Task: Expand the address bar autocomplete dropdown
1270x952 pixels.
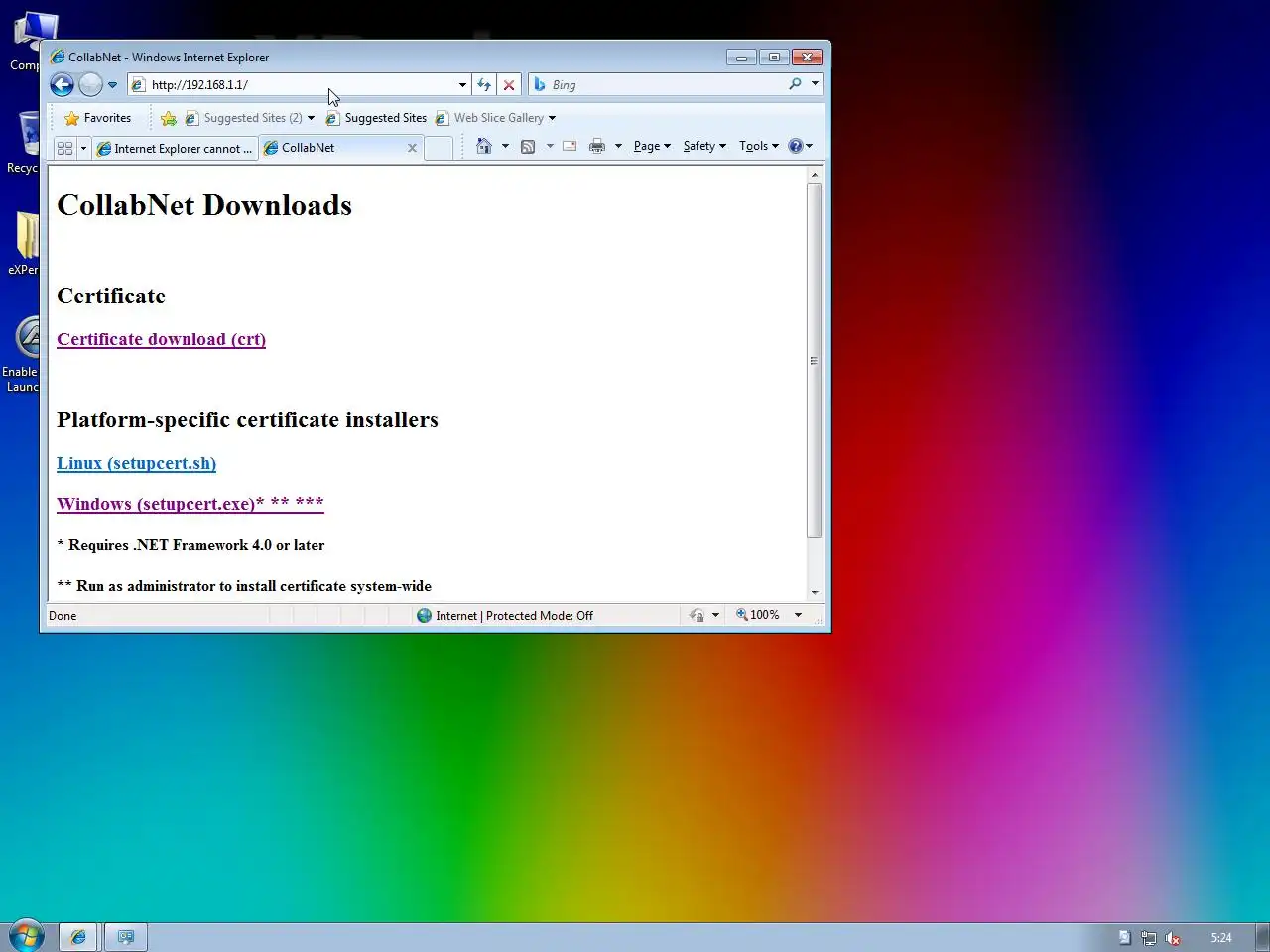Action: 462,85
